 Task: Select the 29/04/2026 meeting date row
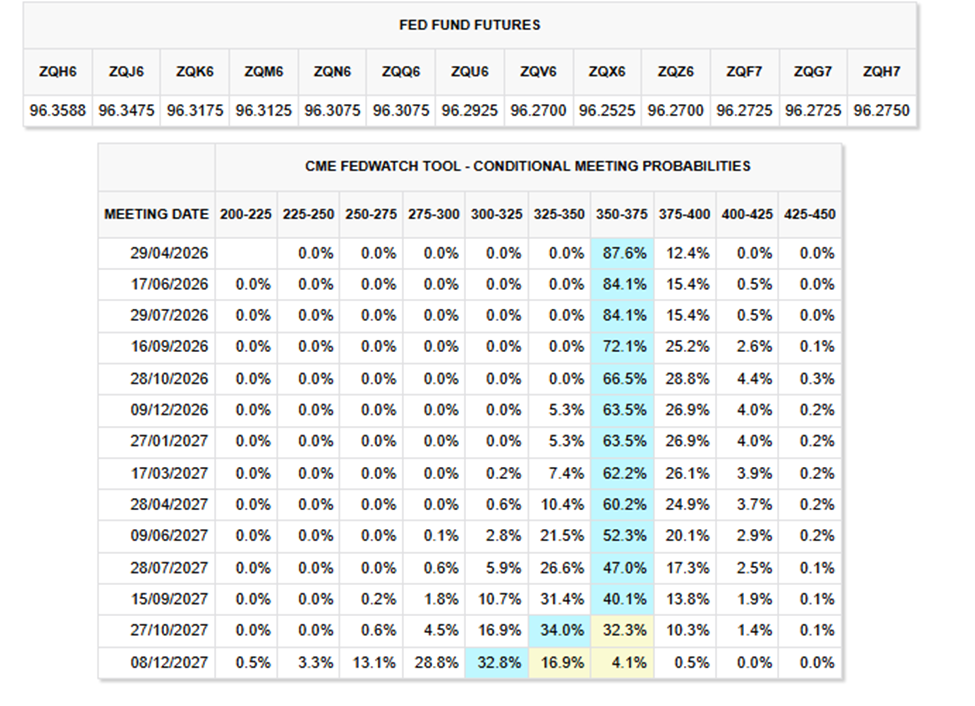169,253
